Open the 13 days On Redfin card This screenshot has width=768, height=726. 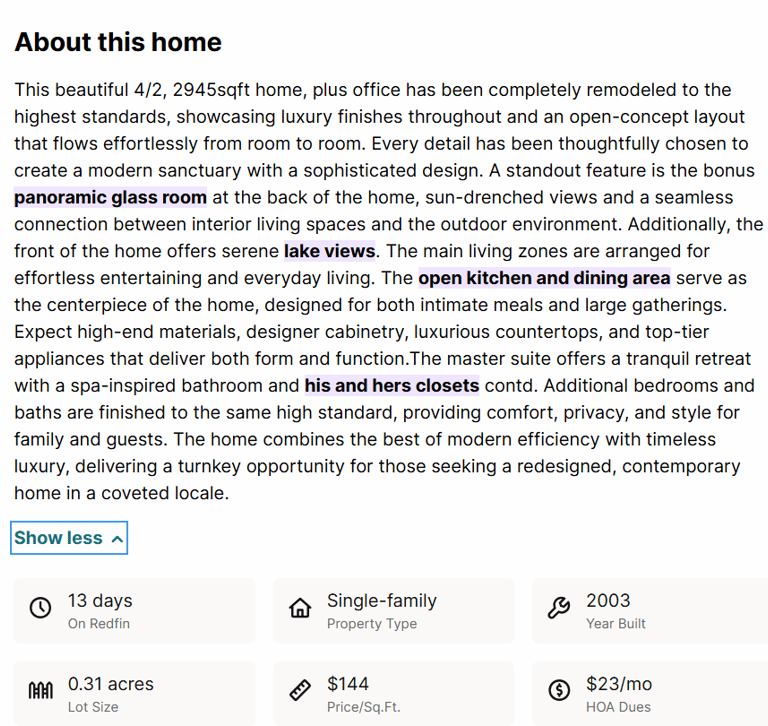click(x=134, y=611)
